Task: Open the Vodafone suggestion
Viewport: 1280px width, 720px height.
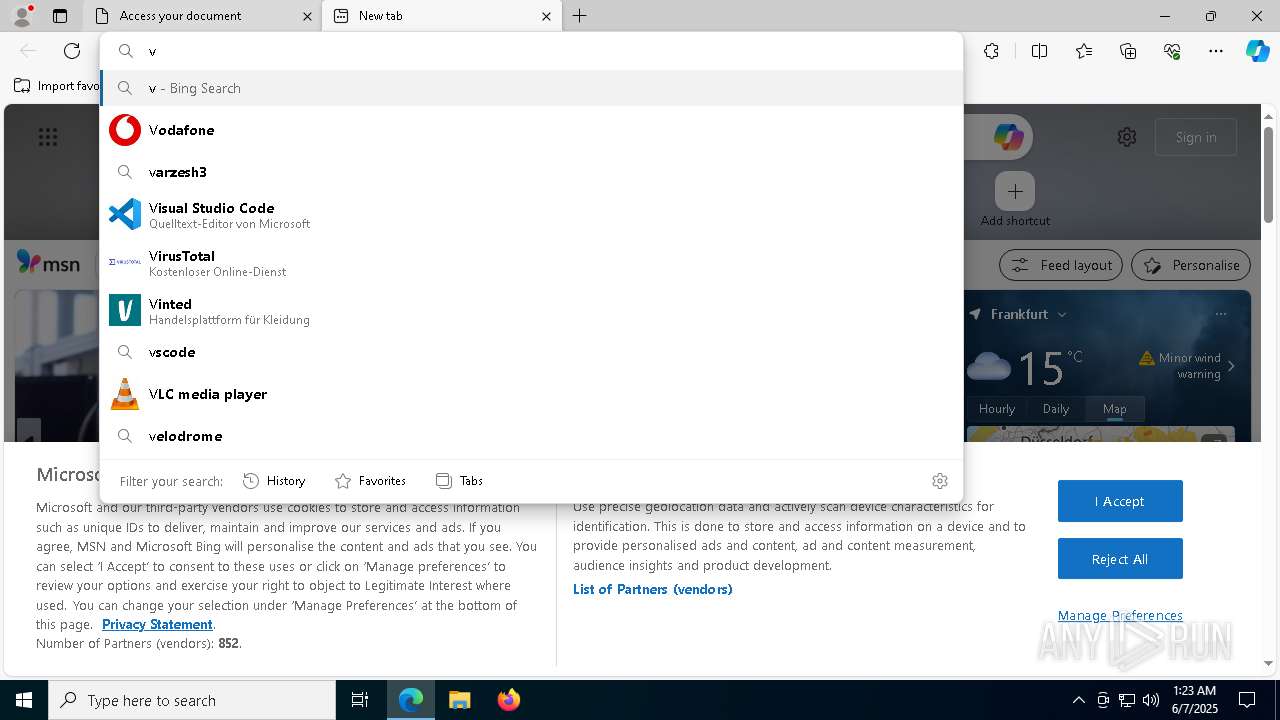Action: pos(531,130)
